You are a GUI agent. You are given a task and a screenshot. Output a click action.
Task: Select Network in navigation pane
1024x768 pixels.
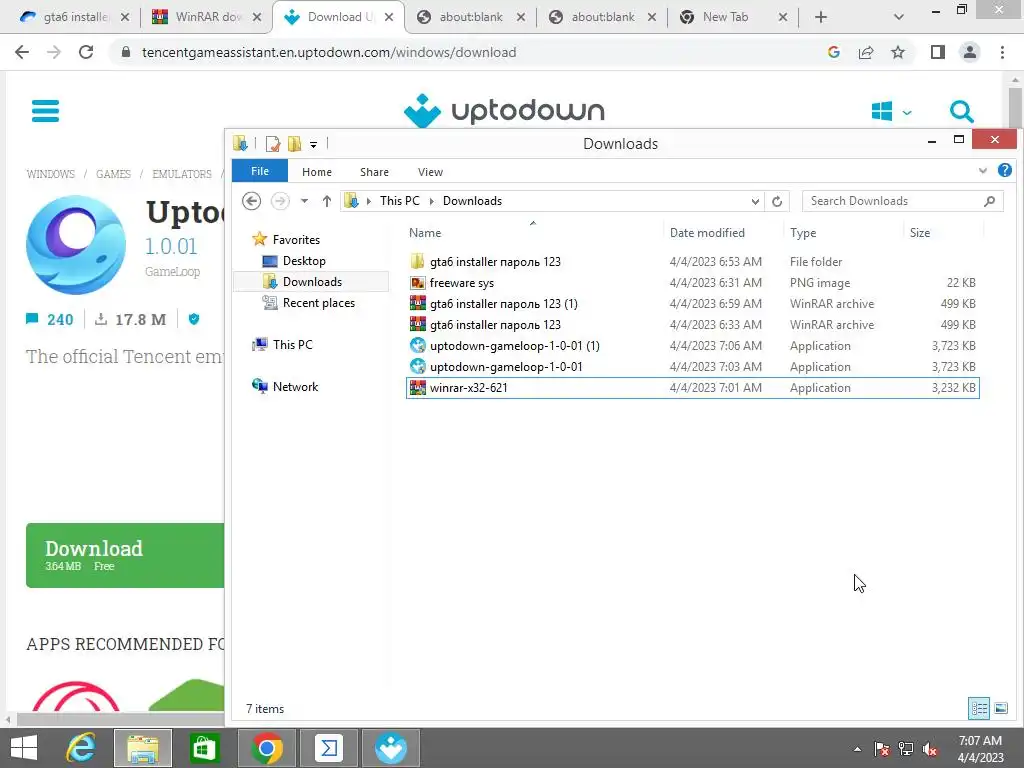[295, 387]
